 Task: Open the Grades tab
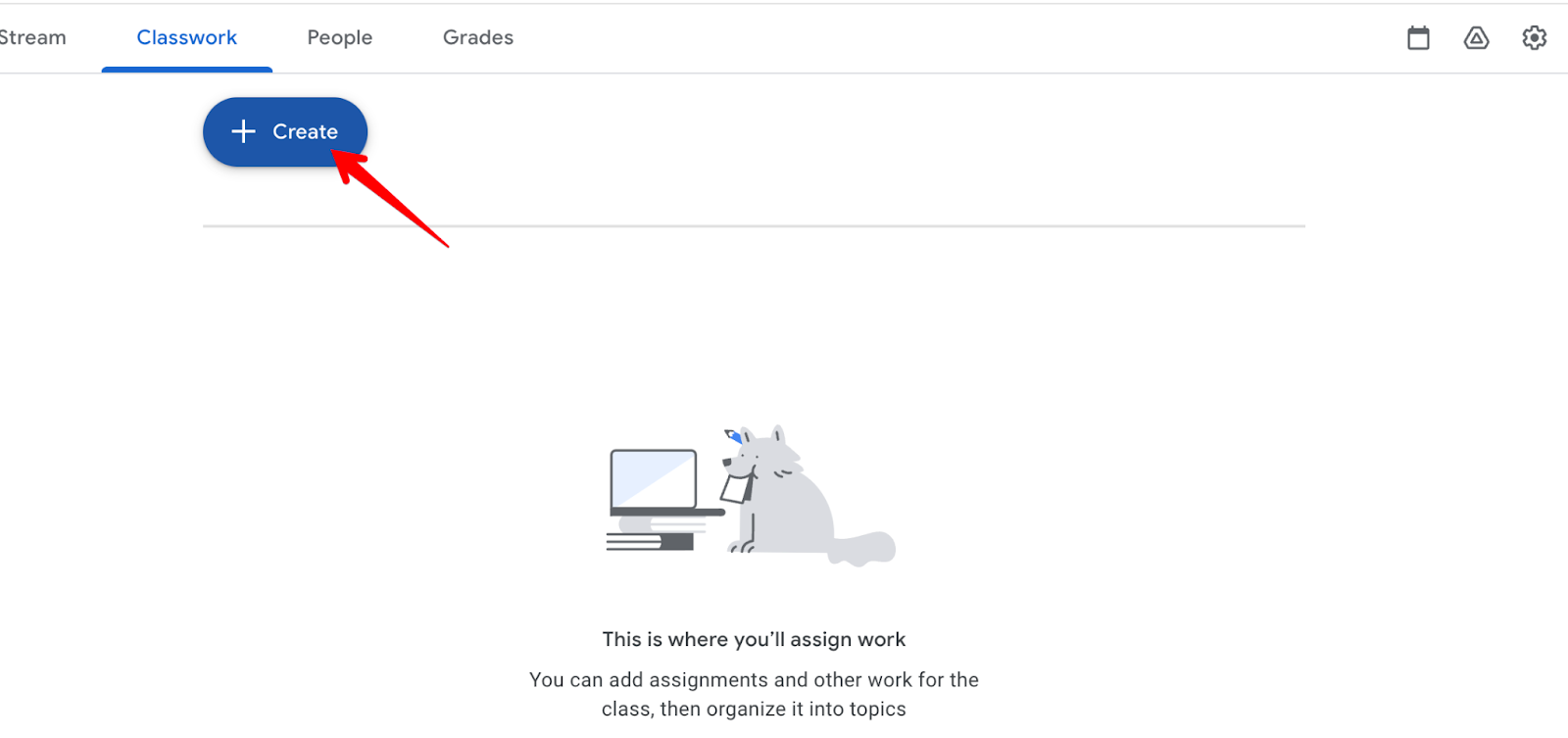pyautogui.click(x=478, y=37)
